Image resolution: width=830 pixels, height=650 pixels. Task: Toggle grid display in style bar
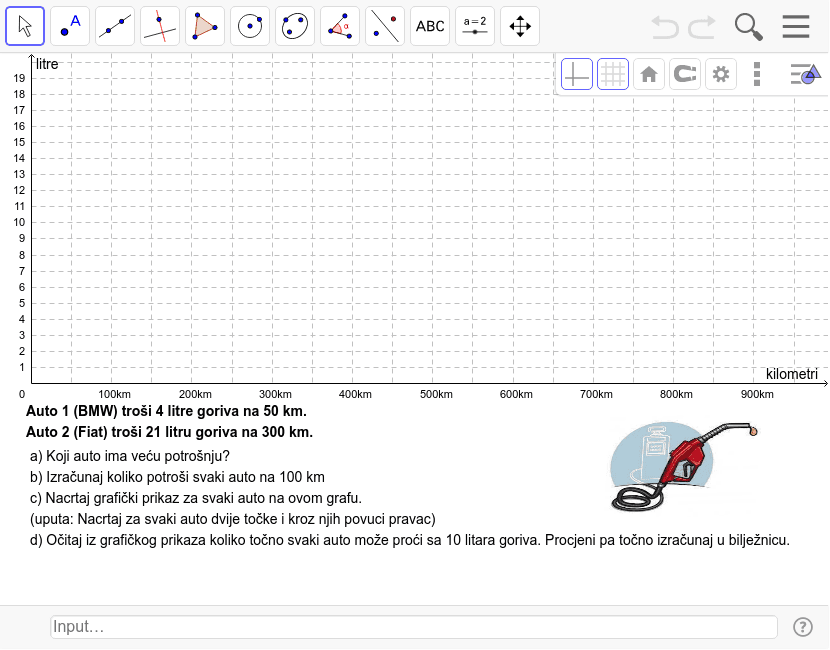[x=613, y=74]
